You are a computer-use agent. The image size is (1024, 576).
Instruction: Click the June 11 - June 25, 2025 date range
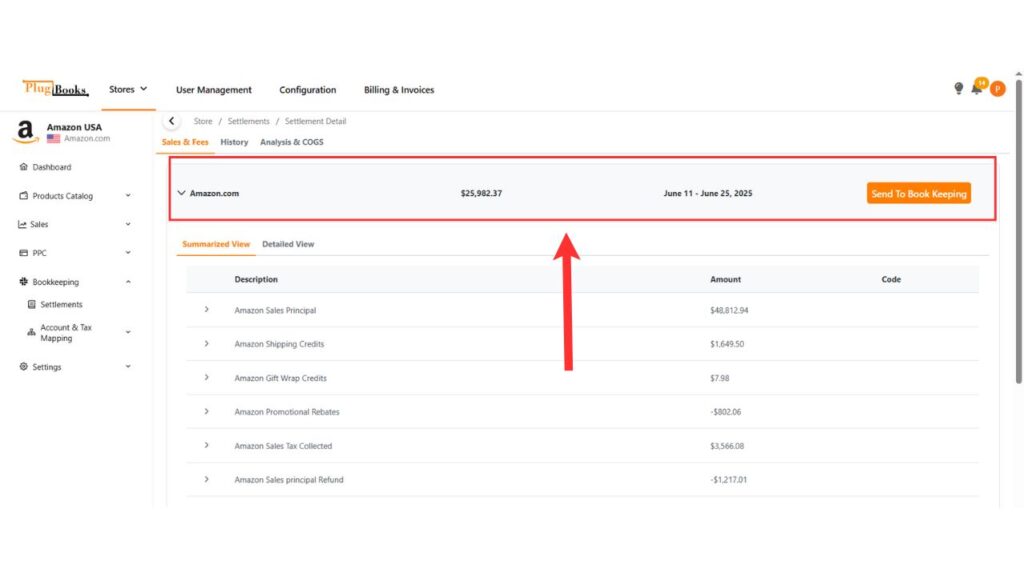click(707, 193)
